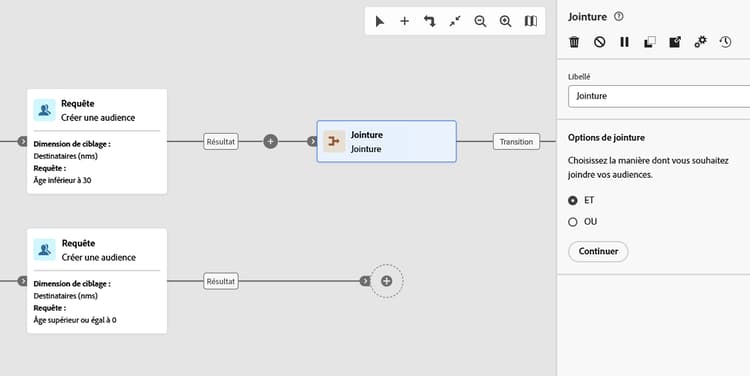Click the Continuer button
The width and height of the screenshot is (750, 376).
598,251
